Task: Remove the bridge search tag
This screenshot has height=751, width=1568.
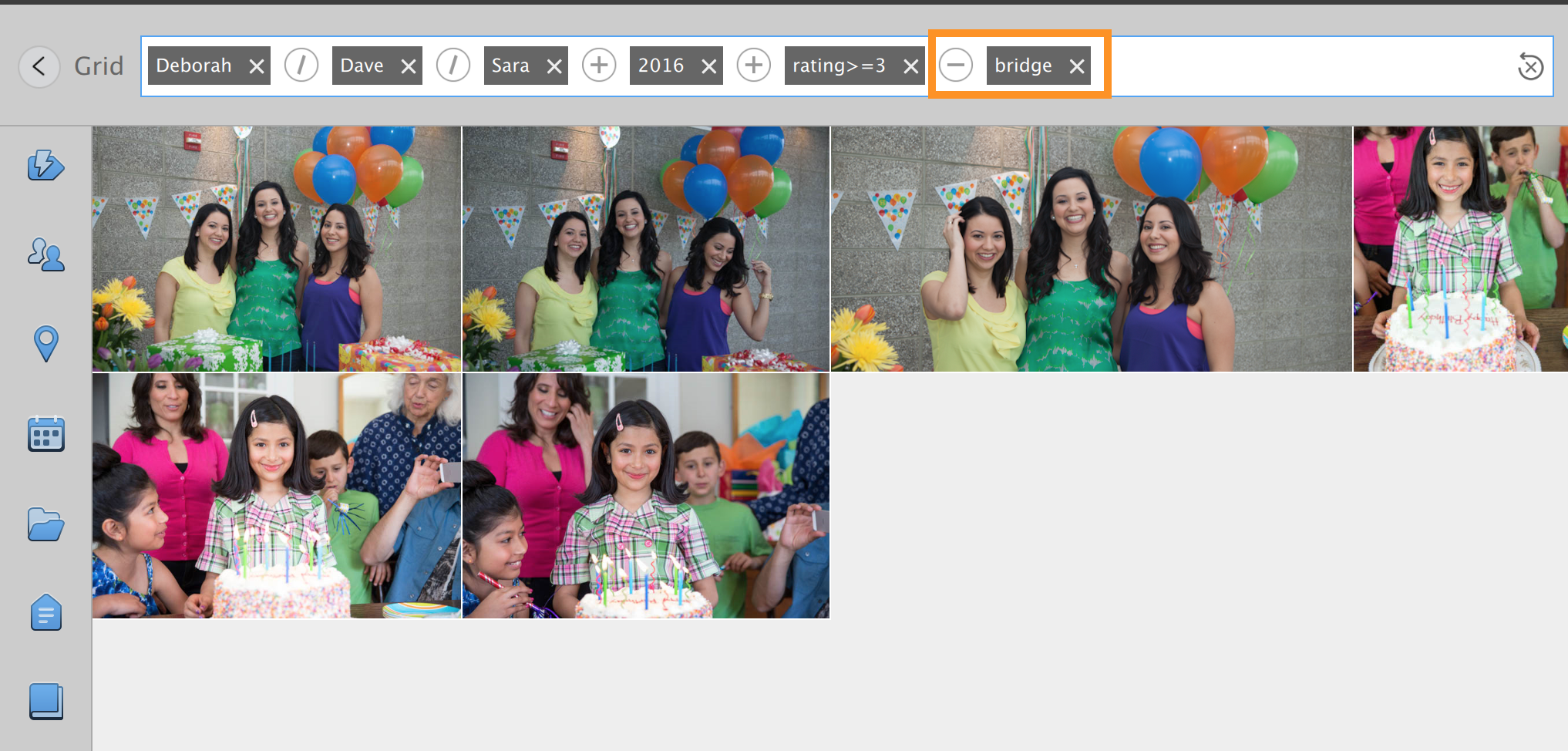Action: click(x=1077, y=66)
